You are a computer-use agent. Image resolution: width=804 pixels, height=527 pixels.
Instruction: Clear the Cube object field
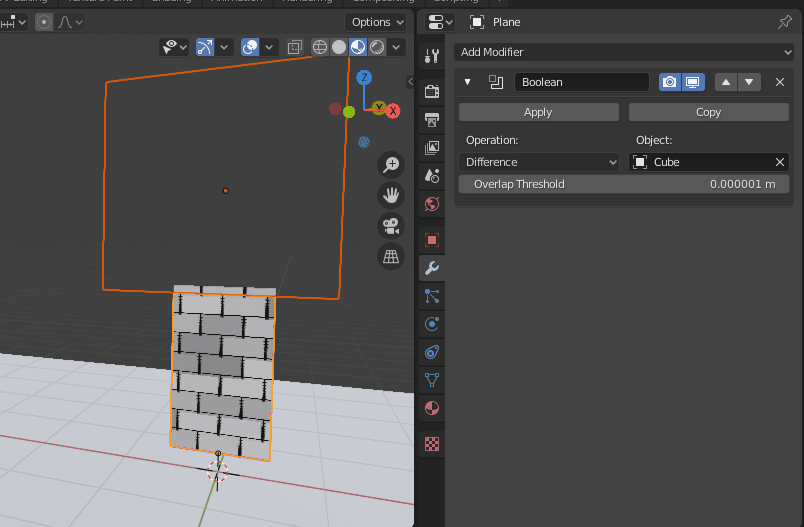point(780,162)
